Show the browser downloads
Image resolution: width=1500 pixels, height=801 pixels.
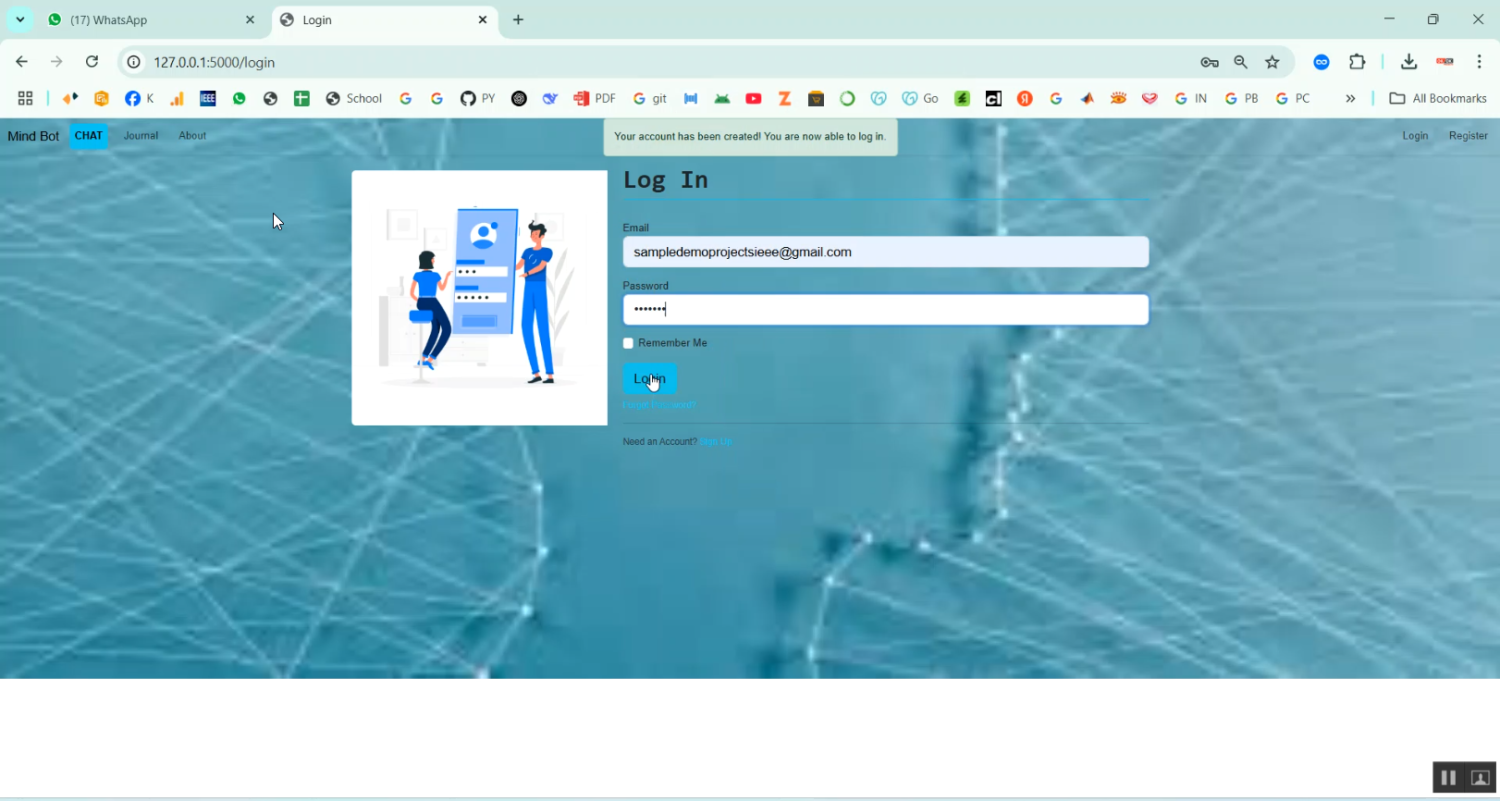click(1409, 62)
